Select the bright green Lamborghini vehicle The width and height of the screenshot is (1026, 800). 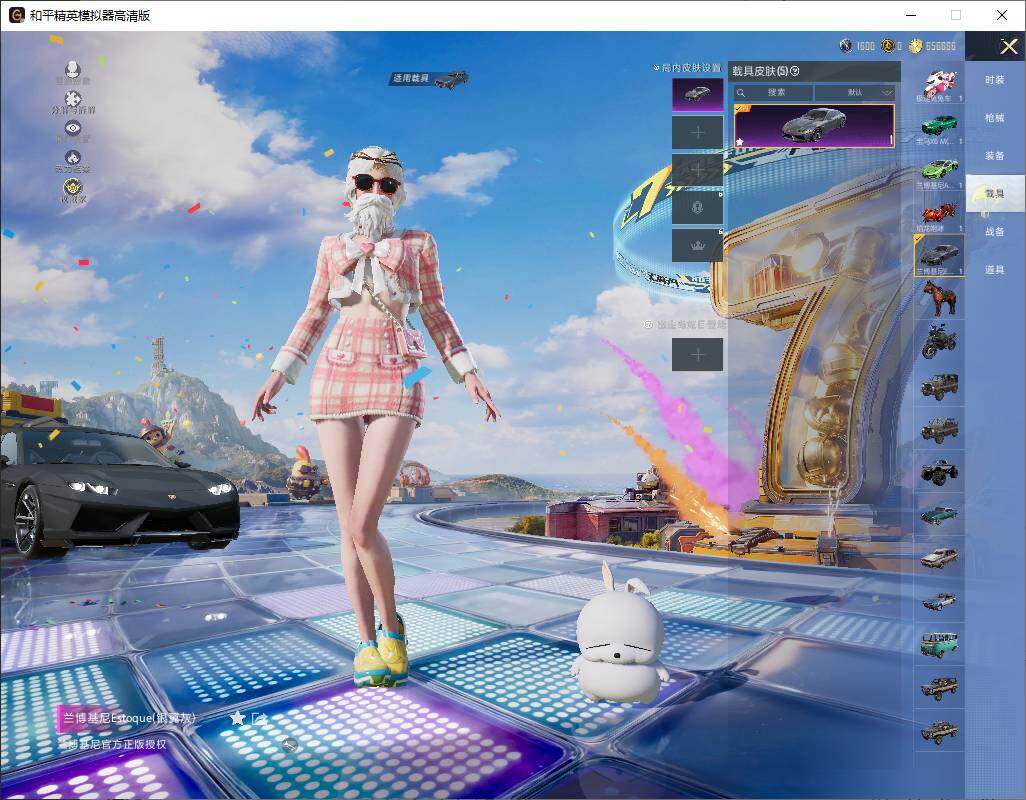[939, 170]
